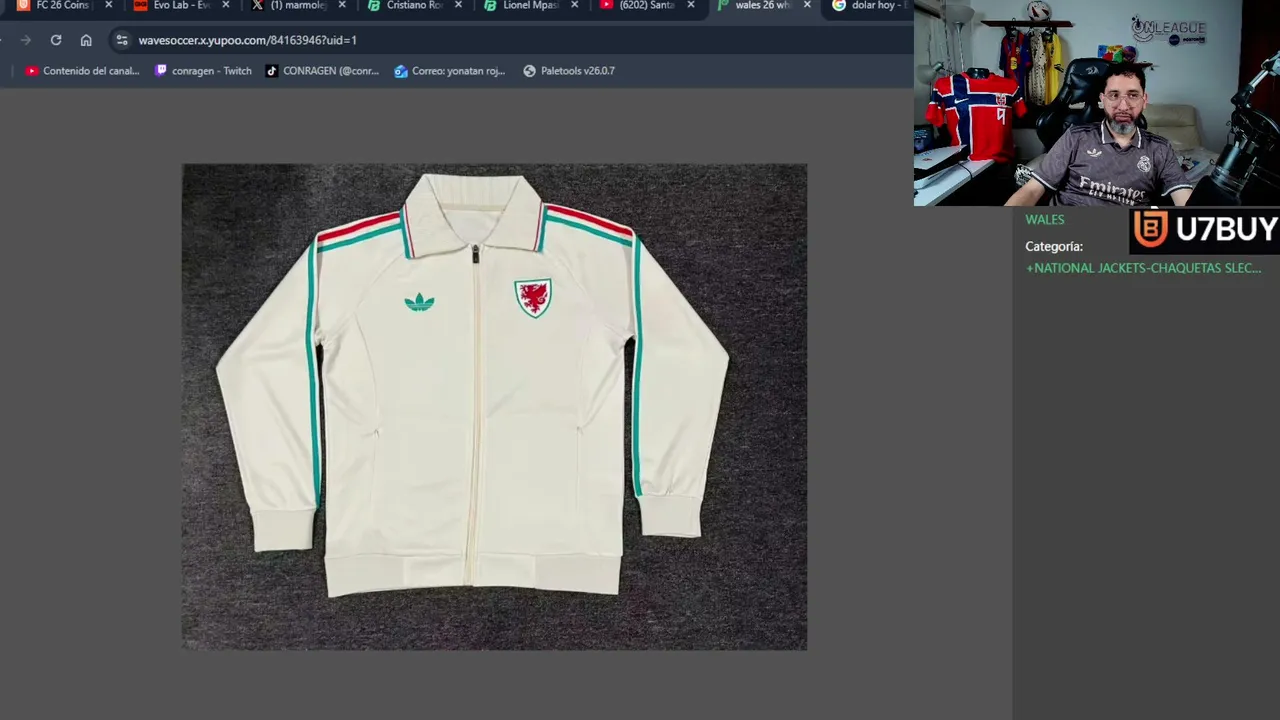Viewport: 1280px width, 720px height.
Task: Open the WALES album title link
Action: point(1044,220)
